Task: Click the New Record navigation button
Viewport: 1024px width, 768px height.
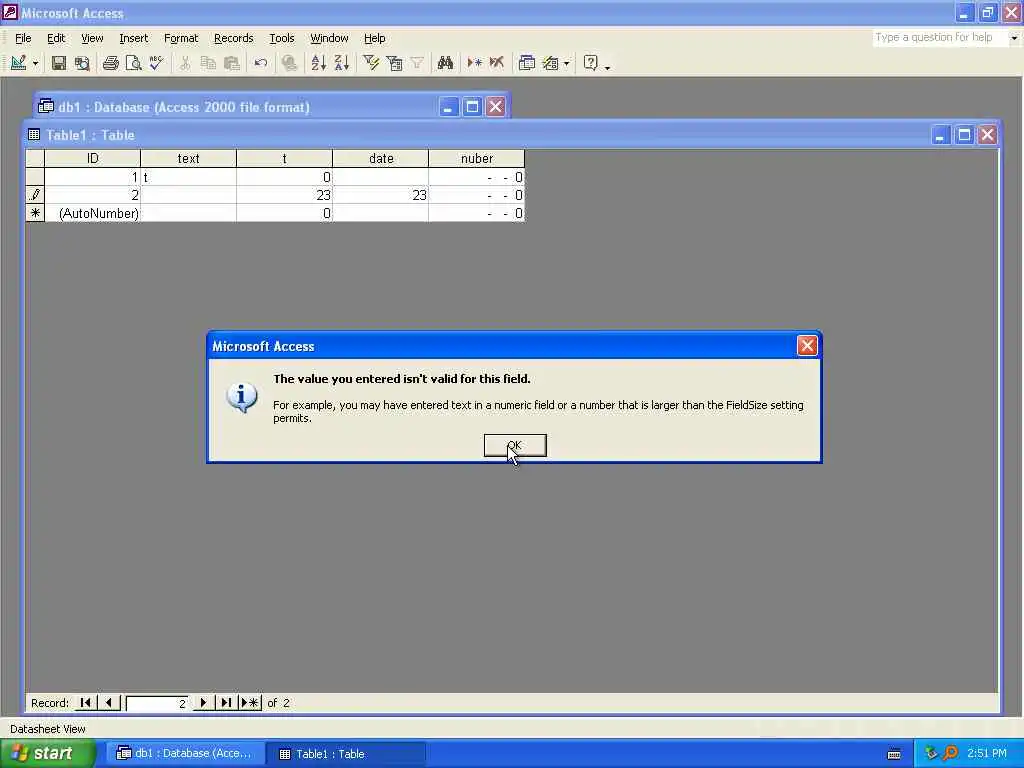Action: point(250,703)
